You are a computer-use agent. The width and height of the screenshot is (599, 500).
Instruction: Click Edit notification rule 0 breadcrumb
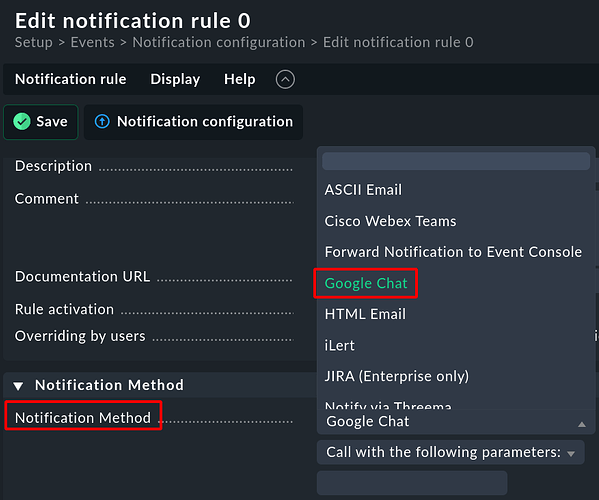coord(398,42)
